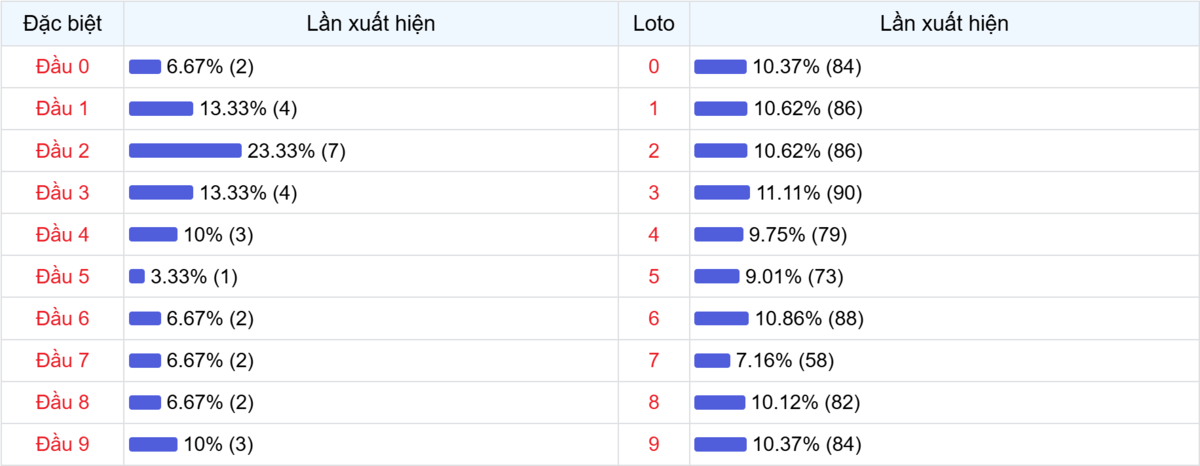The height and width of the screenshot is (466, 1200).
Task: Click the Đầu 9 label
Action: click(x=62, y=445)
